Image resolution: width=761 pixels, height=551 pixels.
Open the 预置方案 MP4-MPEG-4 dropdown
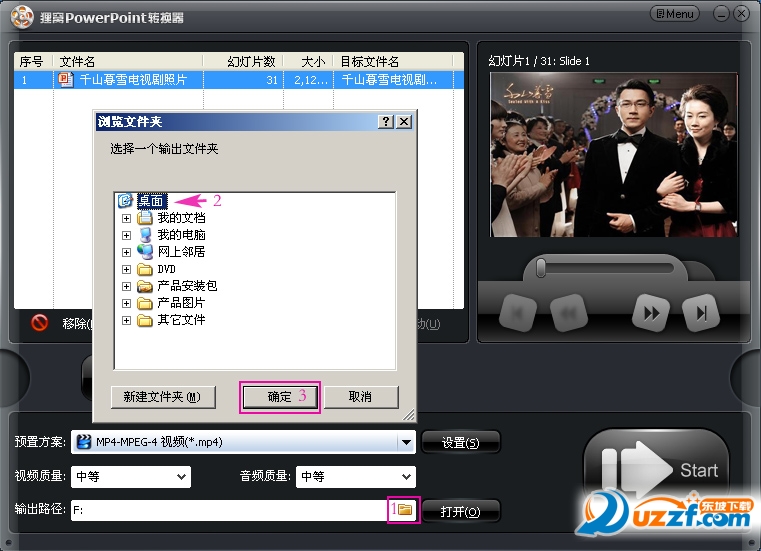tap(406, 442)
